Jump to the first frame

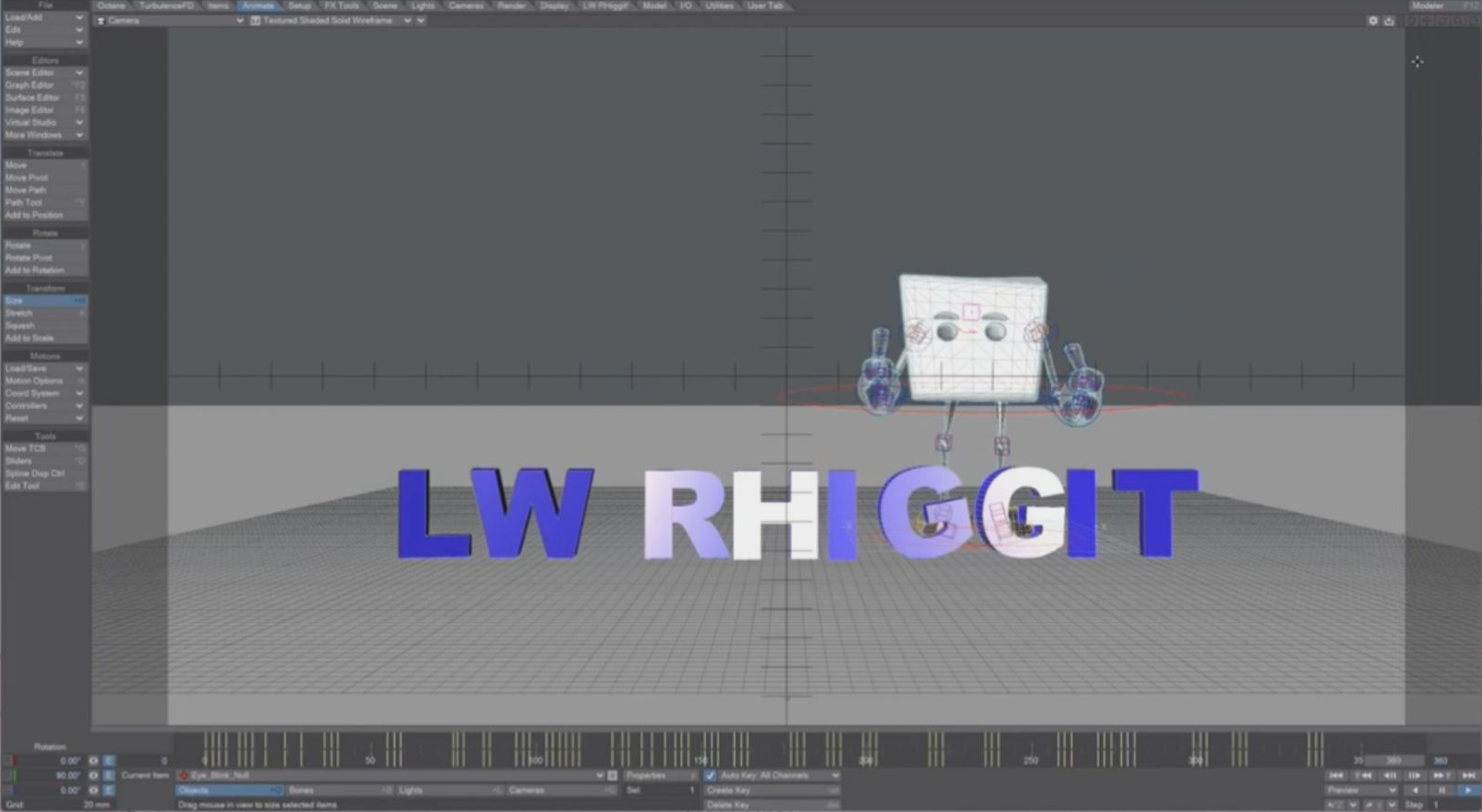pyautogui.click(x=1336, y=776)
